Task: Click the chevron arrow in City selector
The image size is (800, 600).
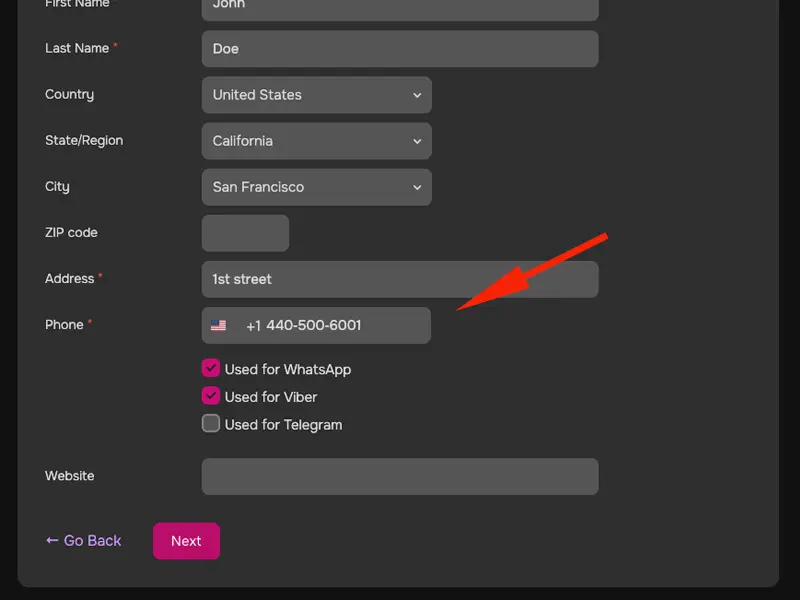Action: click(417, 187)
